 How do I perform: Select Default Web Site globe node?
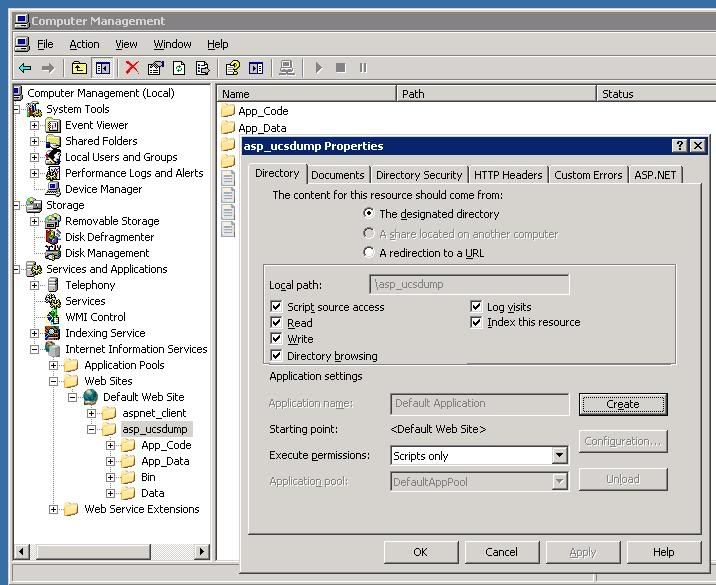143,397
